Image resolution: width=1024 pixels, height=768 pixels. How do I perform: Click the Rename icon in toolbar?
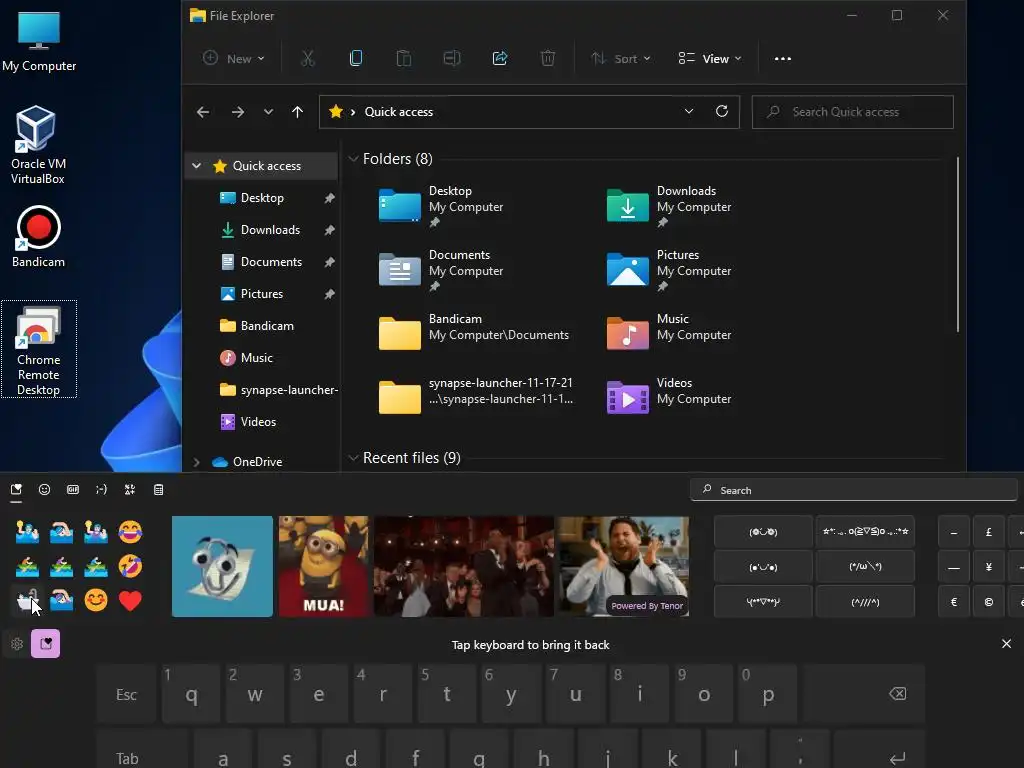coord(452,59)
